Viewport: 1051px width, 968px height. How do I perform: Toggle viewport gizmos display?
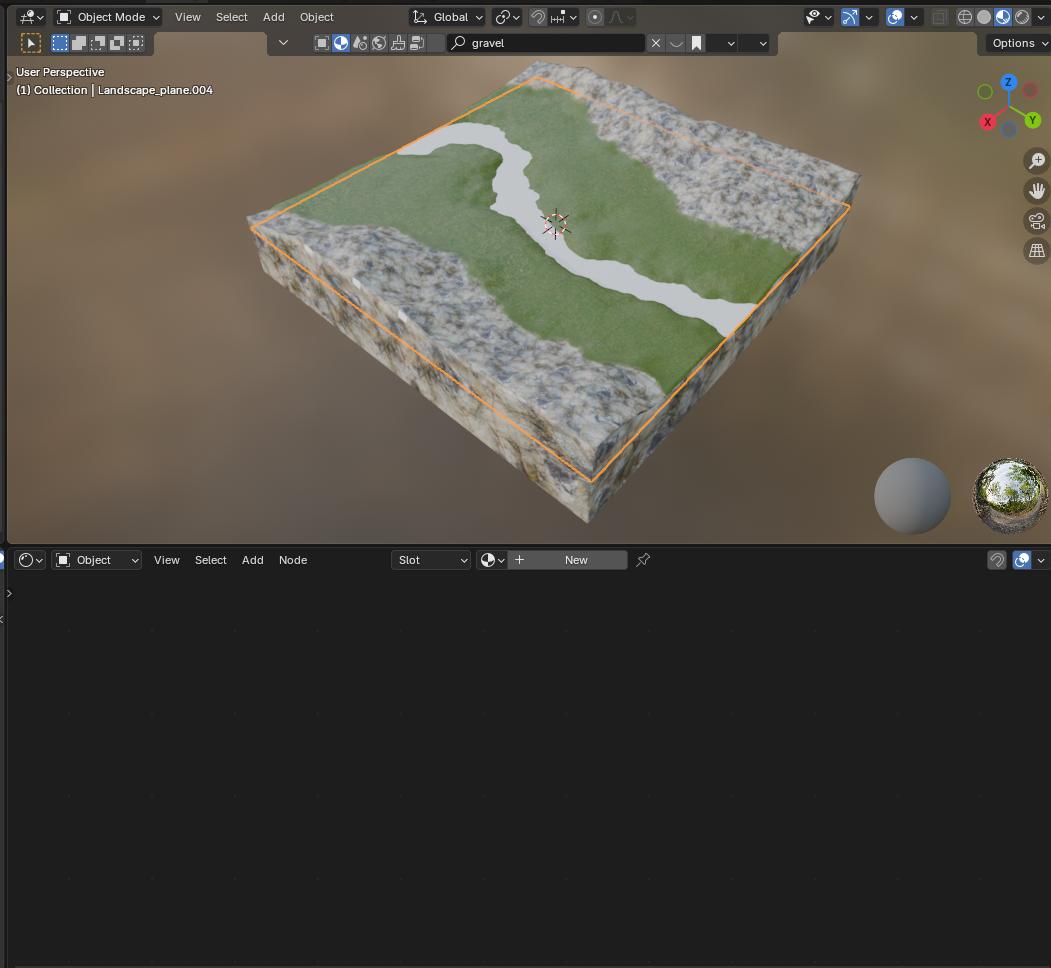(x=850, y=17)
